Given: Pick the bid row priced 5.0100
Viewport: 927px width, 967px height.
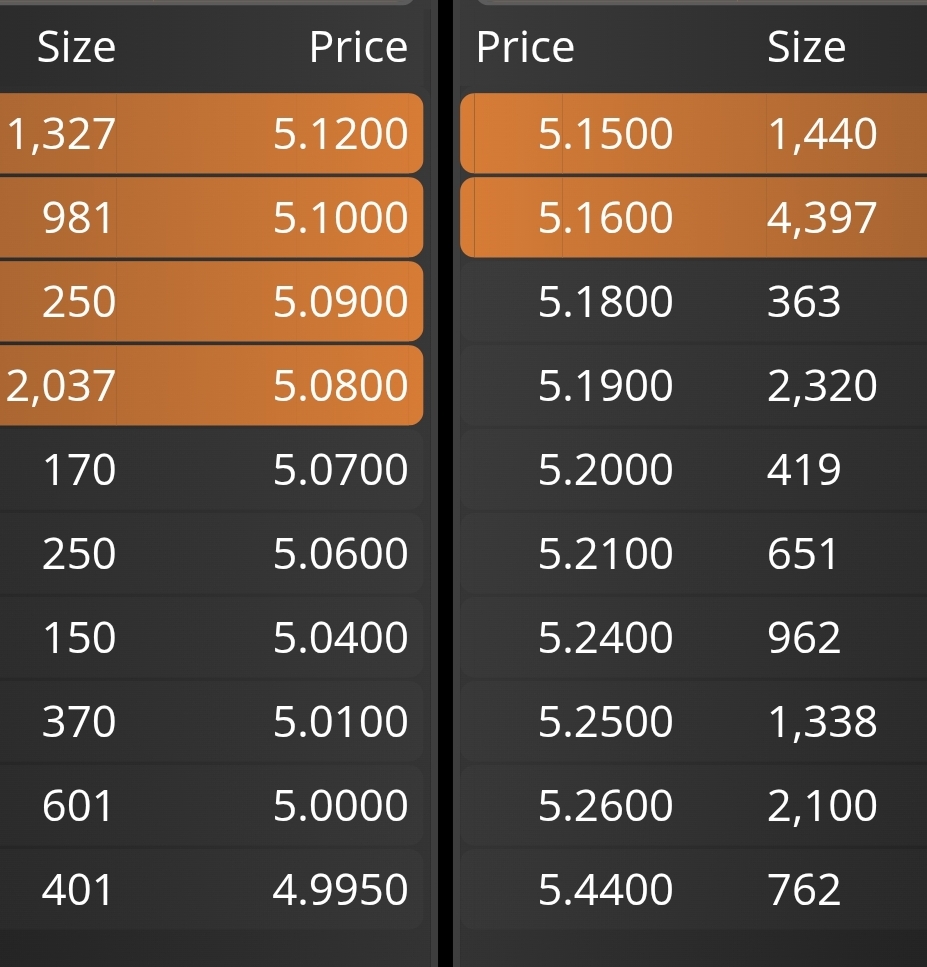Looking at the screenshot, I should (212, 721).
